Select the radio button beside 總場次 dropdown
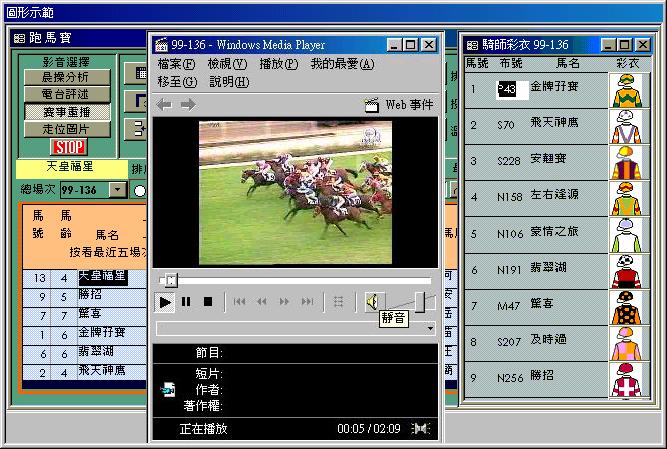Screen dimensions: 667x449 click(140, 190)
